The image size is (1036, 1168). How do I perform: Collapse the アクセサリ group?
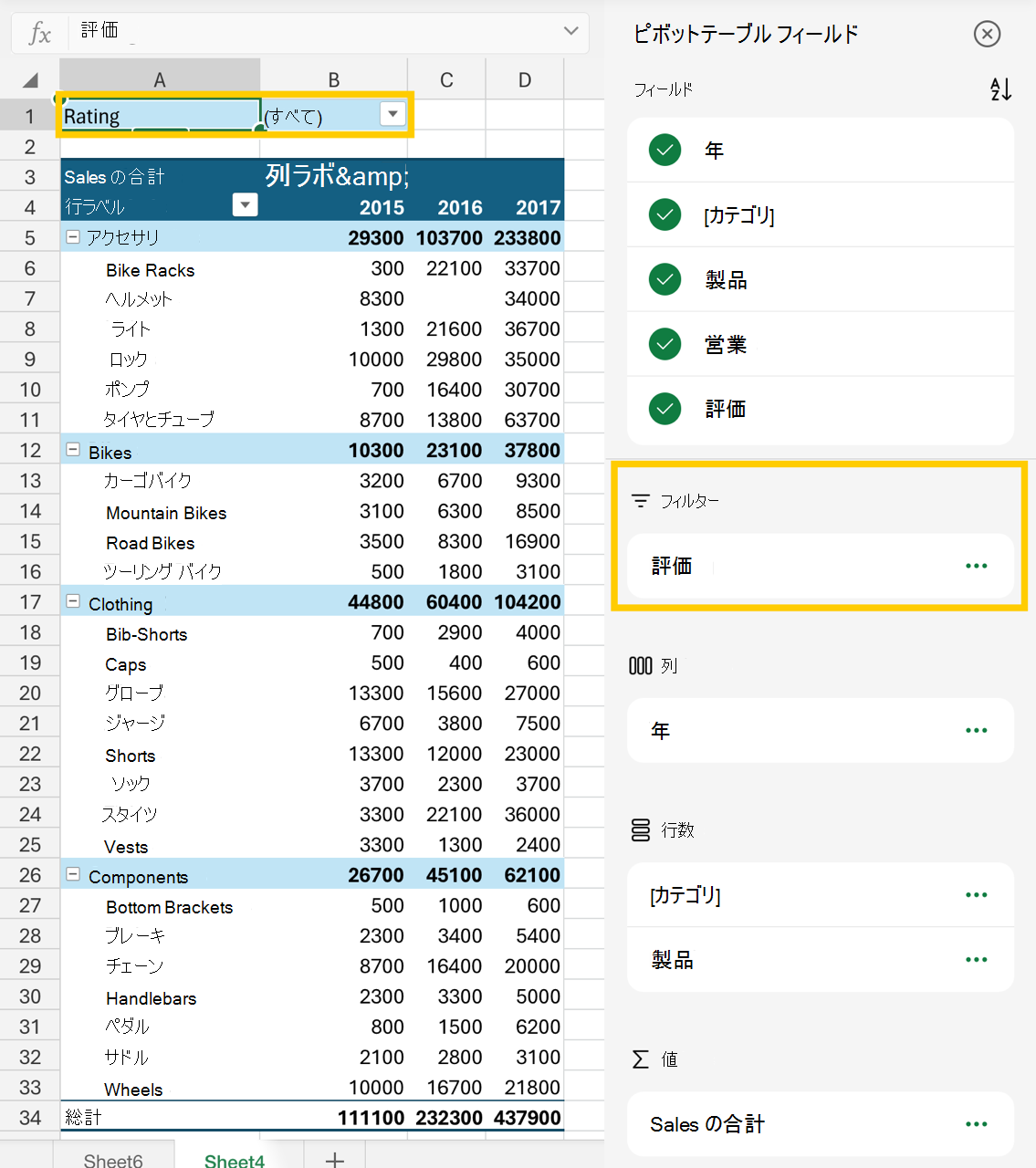point(73,236)
